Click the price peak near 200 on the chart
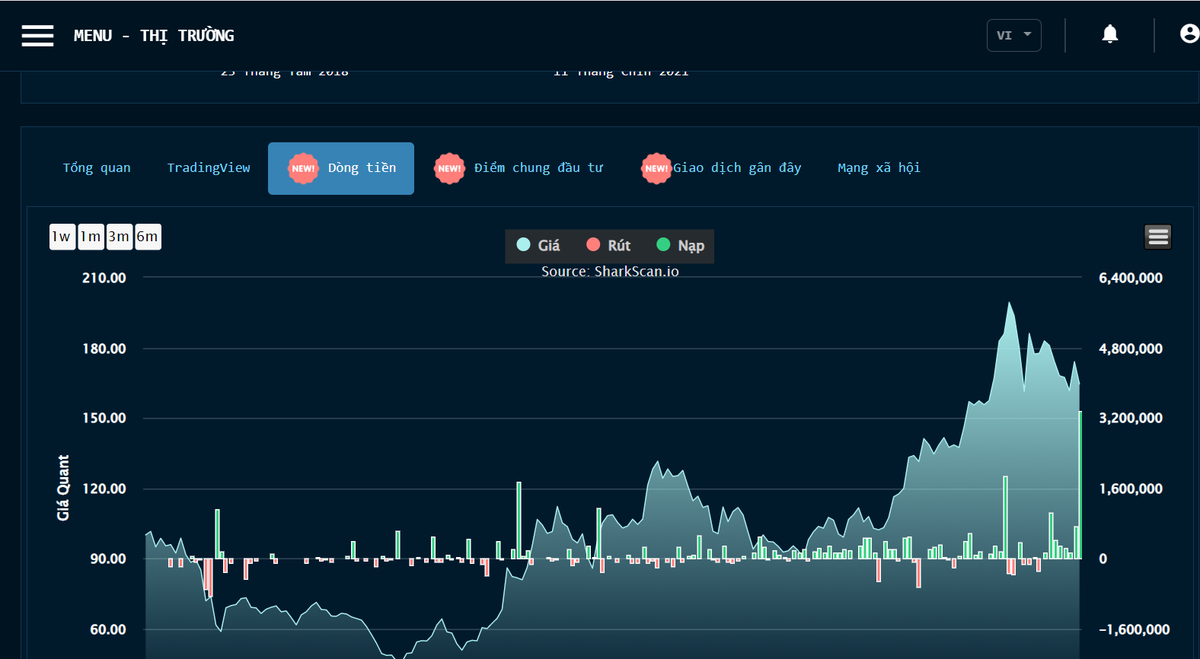This screenshot has width=1200, height=659. [x=1009, y=303]
